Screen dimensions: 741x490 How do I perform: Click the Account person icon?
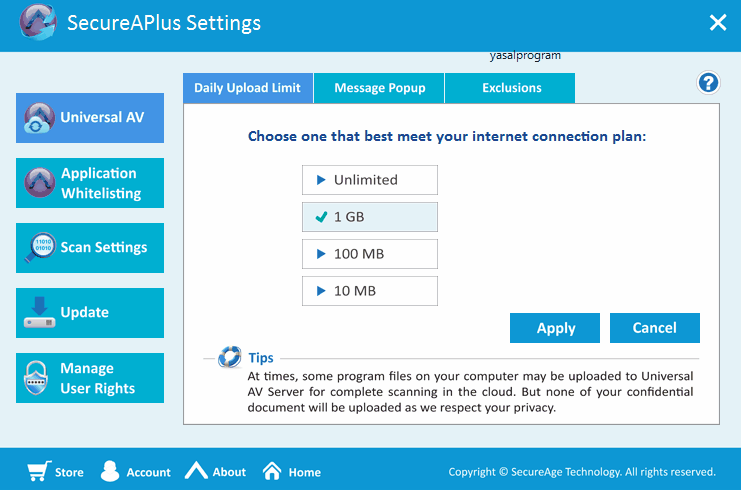(111, 471)
